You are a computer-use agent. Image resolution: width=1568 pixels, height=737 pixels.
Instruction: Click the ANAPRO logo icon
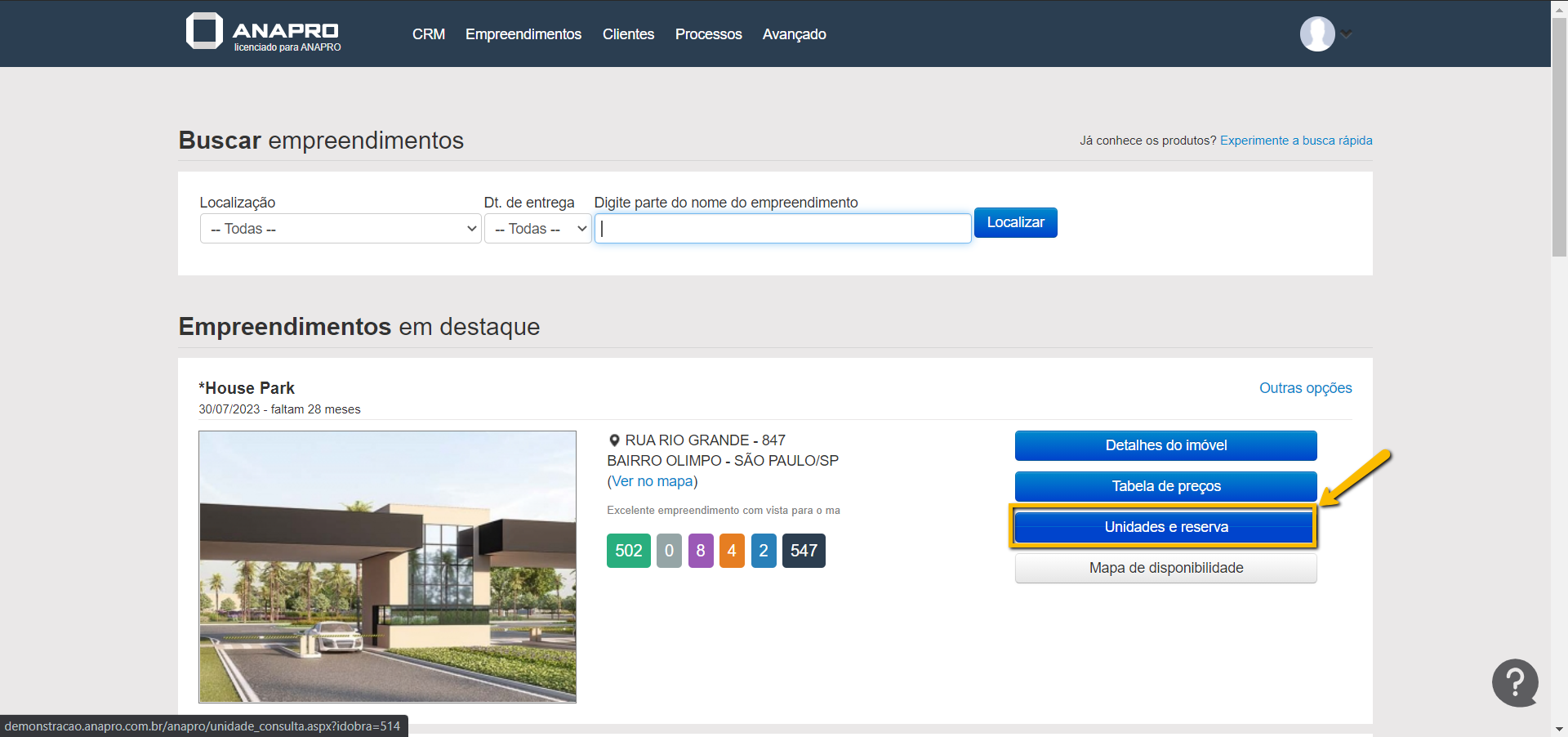point(204,31)
